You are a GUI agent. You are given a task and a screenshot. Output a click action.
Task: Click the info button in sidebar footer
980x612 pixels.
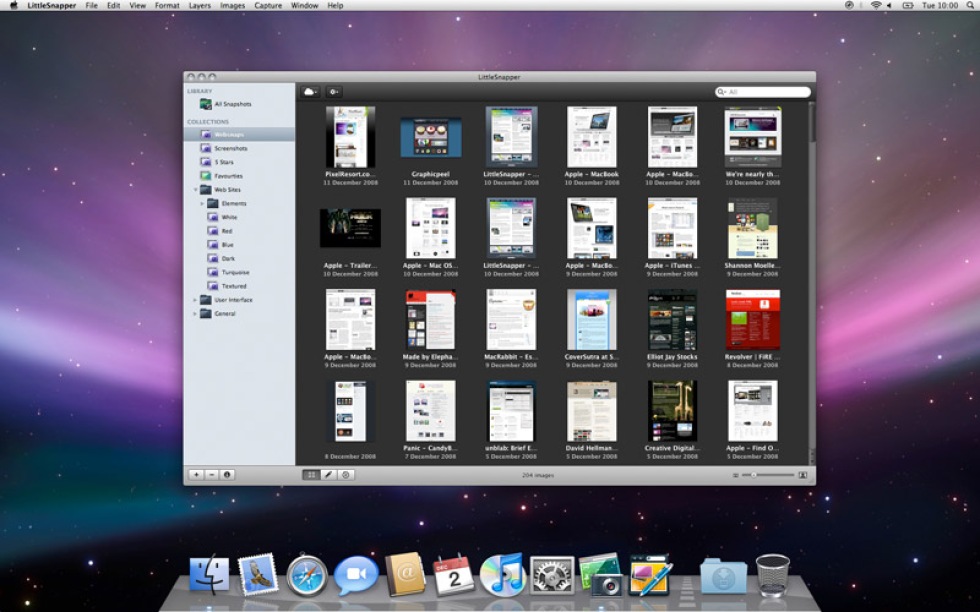point(227,475)
